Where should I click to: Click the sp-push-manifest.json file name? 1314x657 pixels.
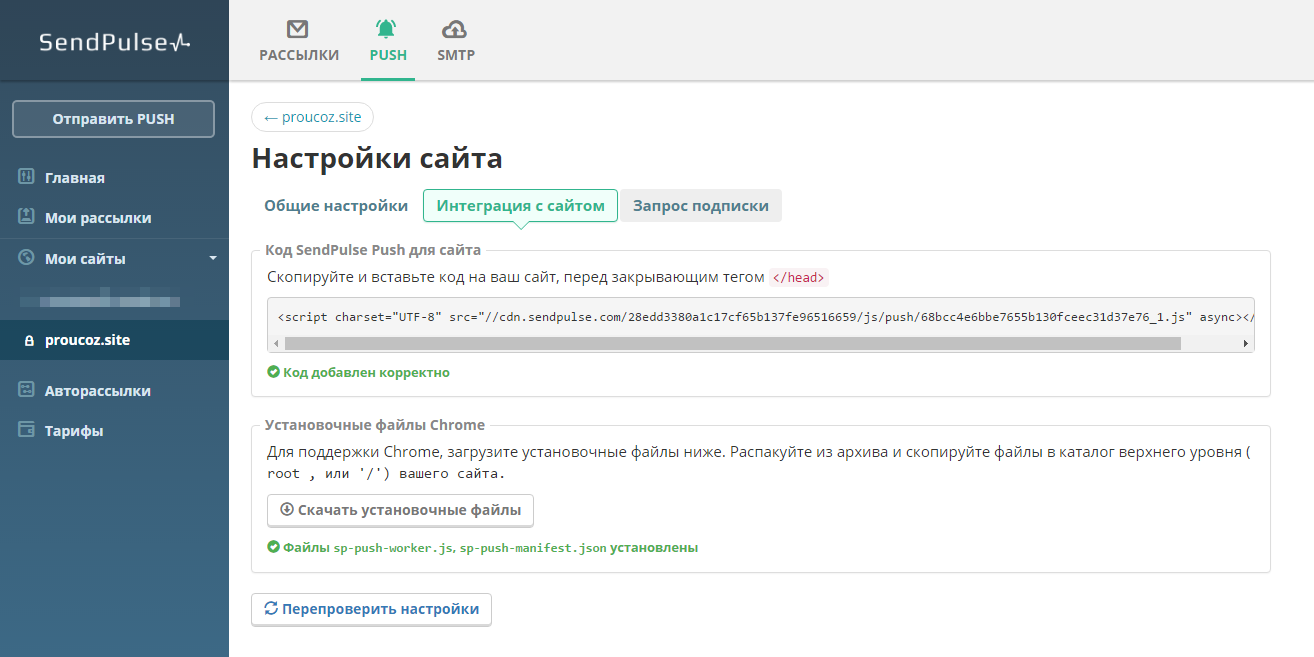533,548
